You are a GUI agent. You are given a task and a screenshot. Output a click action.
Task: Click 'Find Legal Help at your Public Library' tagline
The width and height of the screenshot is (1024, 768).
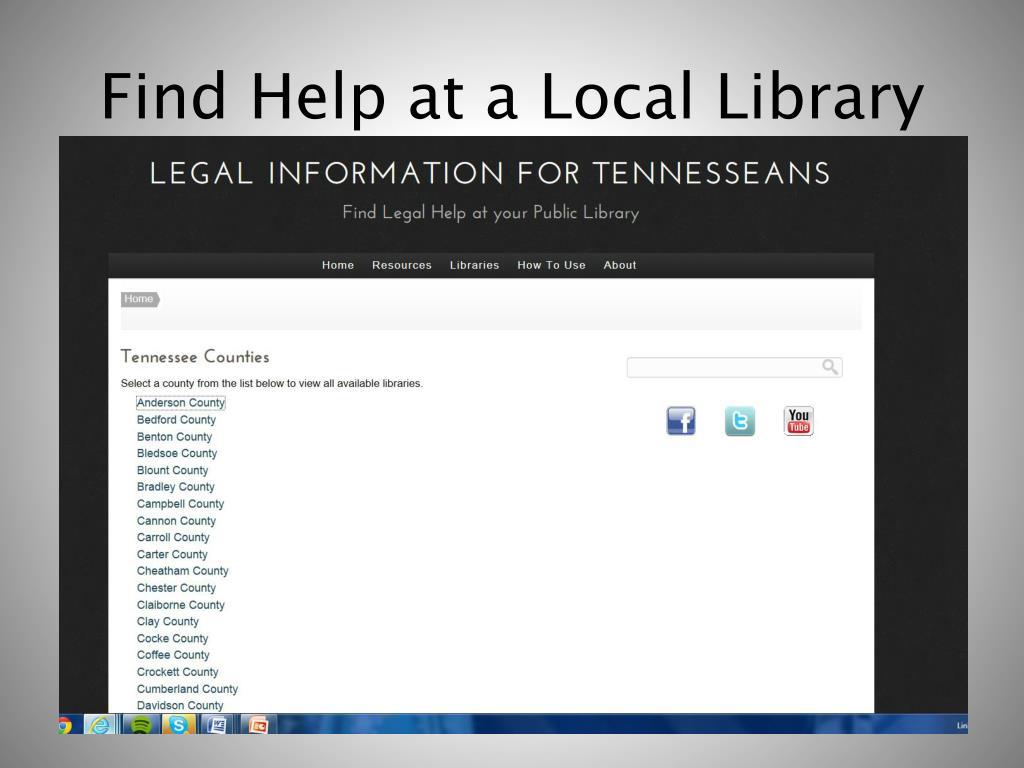[x=490, y=213]
